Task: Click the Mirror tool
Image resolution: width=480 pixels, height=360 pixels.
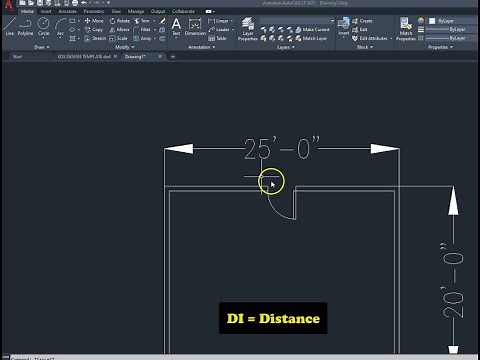Action: (x=119, y=30)
